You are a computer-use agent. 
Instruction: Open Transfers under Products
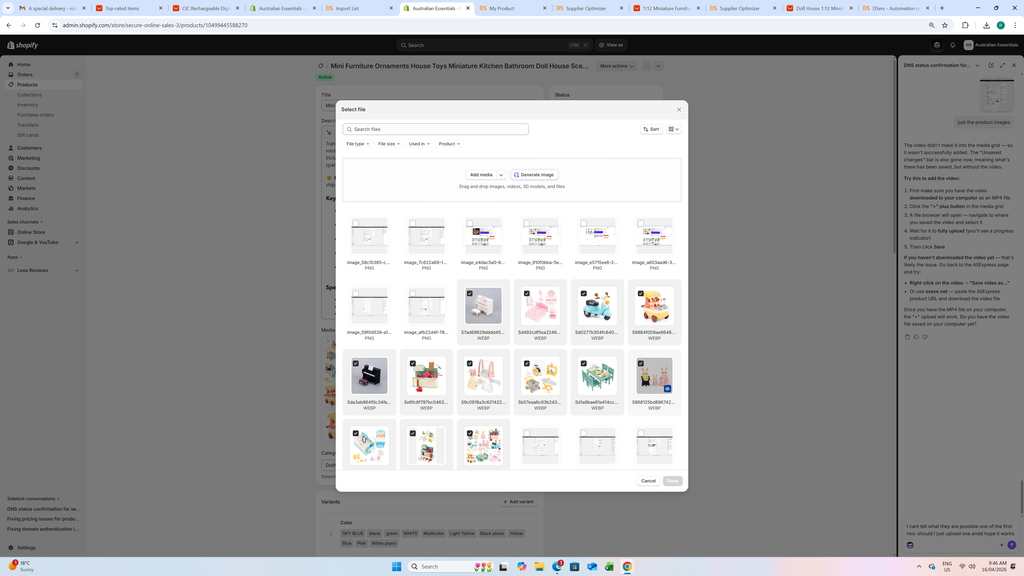click(27, 125)
